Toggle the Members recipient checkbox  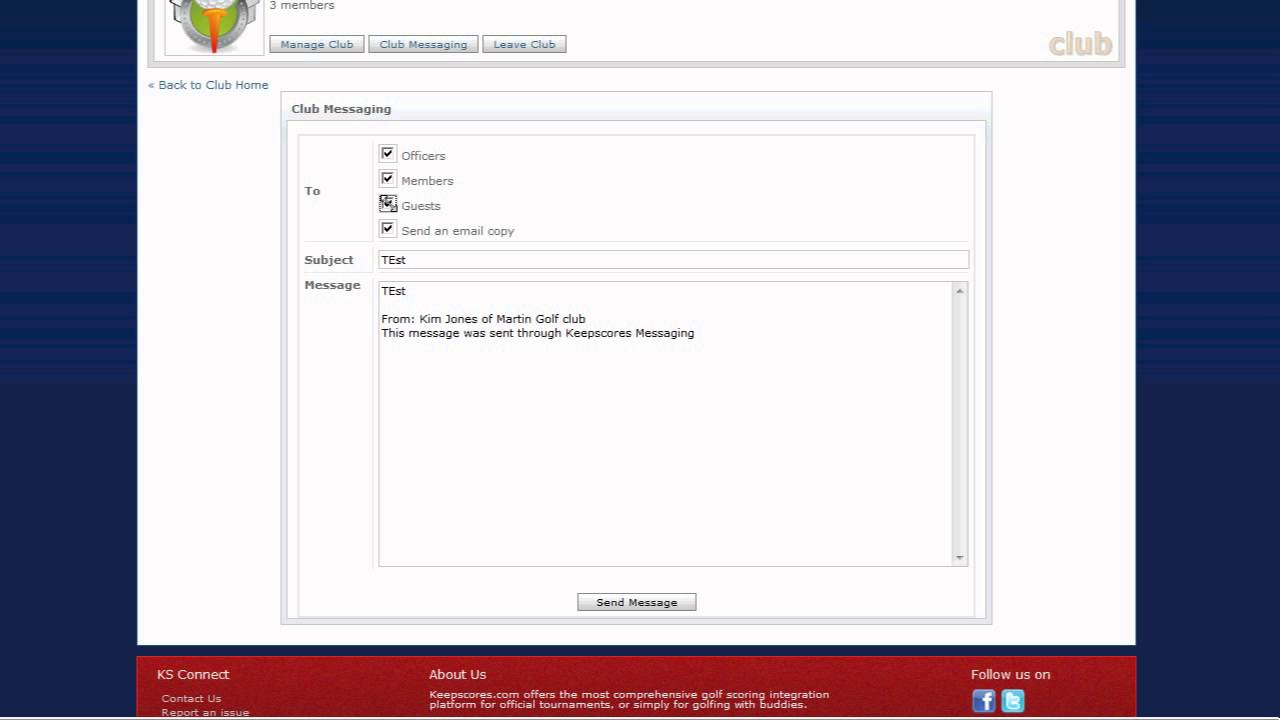pyautogui.click(x=388, y=179)
